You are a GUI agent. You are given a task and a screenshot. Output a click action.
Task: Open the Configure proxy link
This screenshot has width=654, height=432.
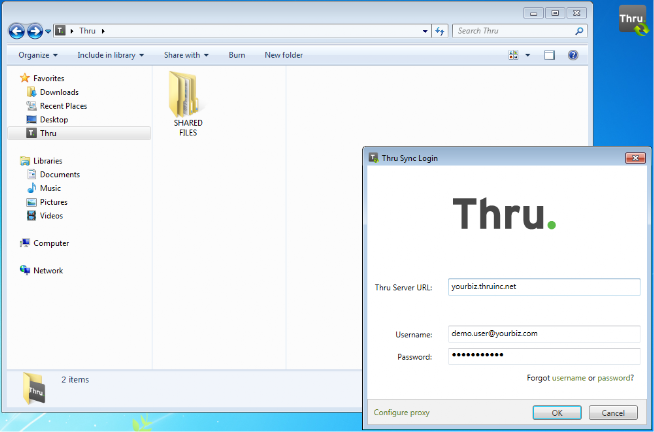(401, 412)
